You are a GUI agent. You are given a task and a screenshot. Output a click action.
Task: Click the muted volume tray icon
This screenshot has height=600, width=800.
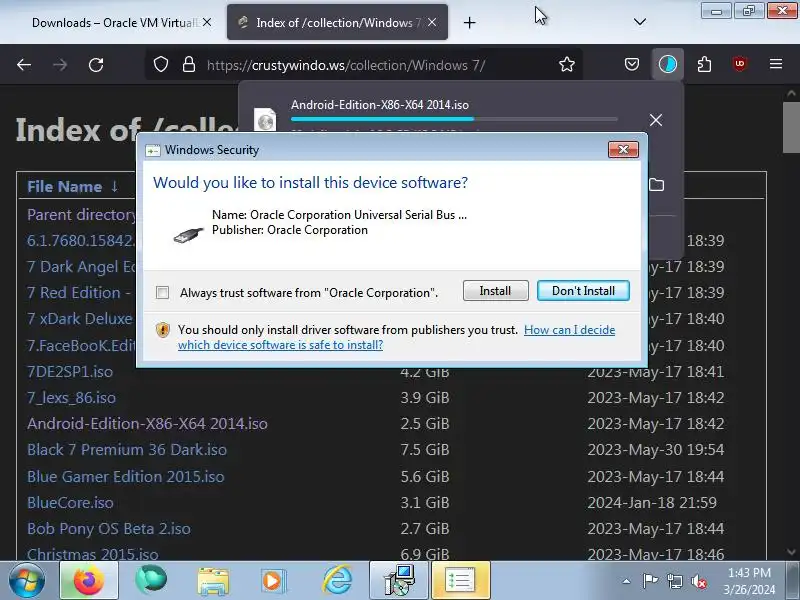click(698, 581)
